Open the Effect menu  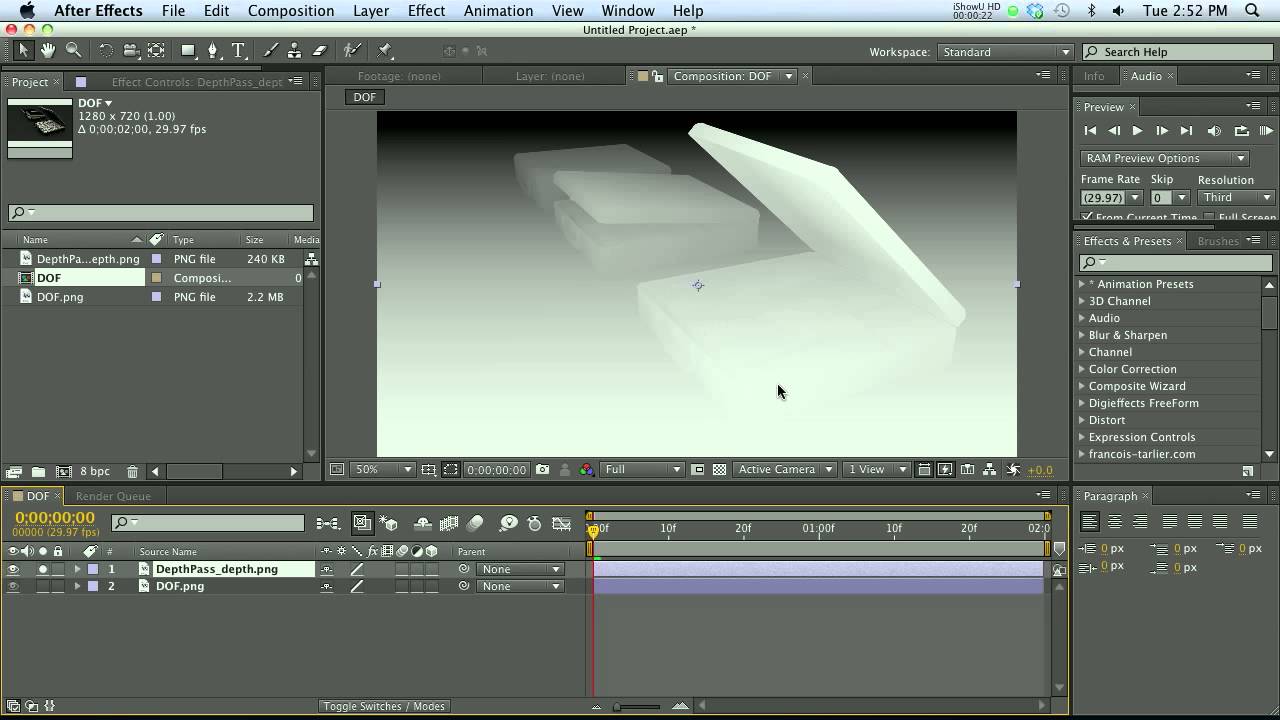[x=426, y=10]
